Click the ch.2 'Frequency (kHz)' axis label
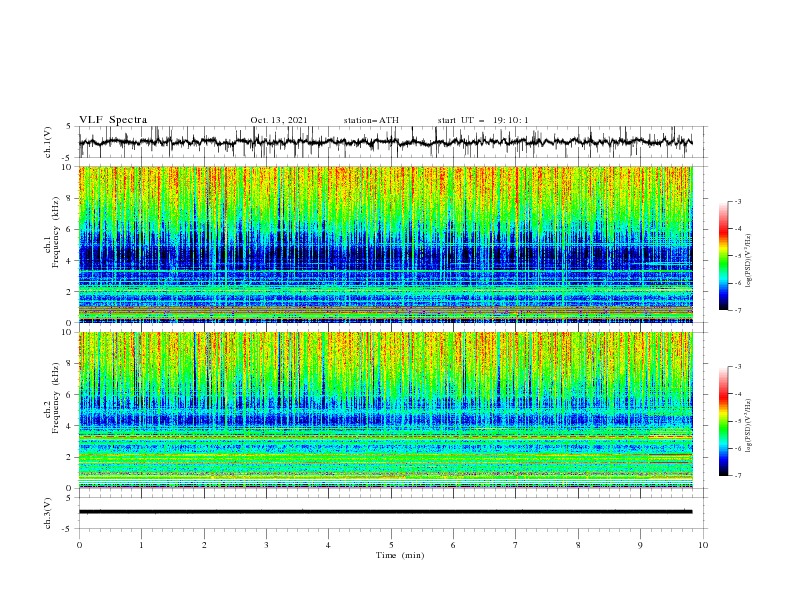792x612 pixels. pyautogui.click(x=55, y=397)
